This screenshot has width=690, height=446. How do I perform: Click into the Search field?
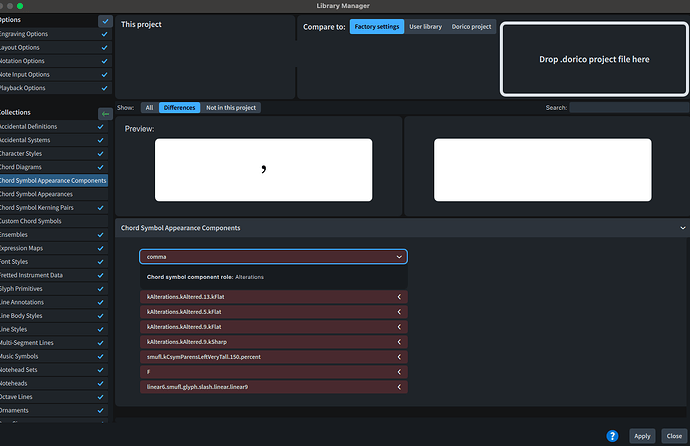click(629, 108)
